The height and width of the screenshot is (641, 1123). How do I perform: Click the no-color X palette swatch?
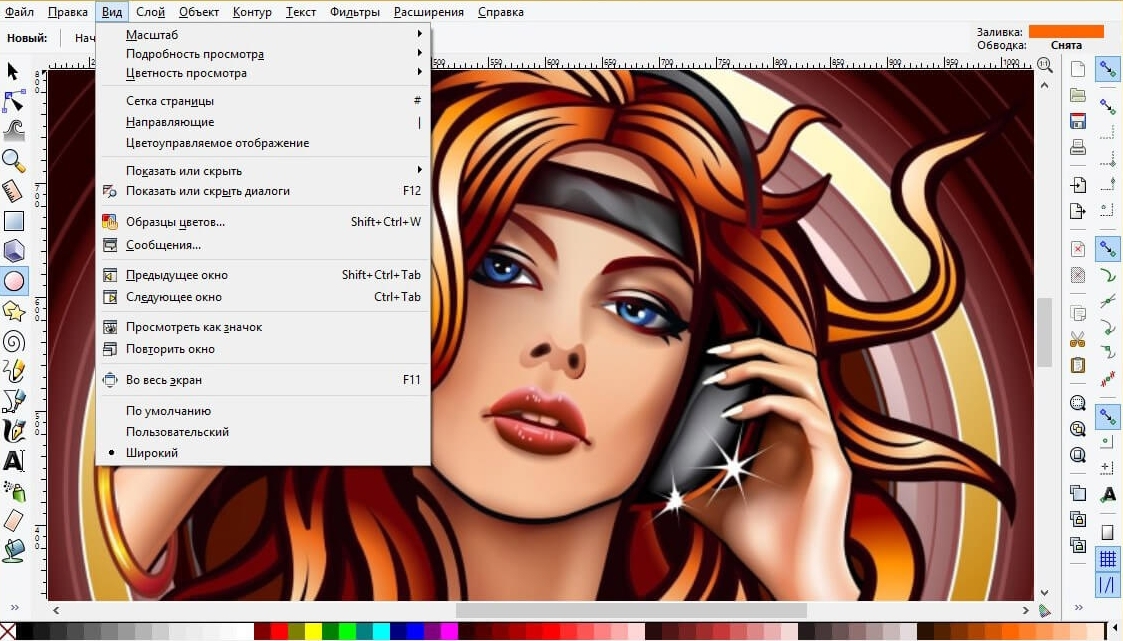tap(7, 632)
